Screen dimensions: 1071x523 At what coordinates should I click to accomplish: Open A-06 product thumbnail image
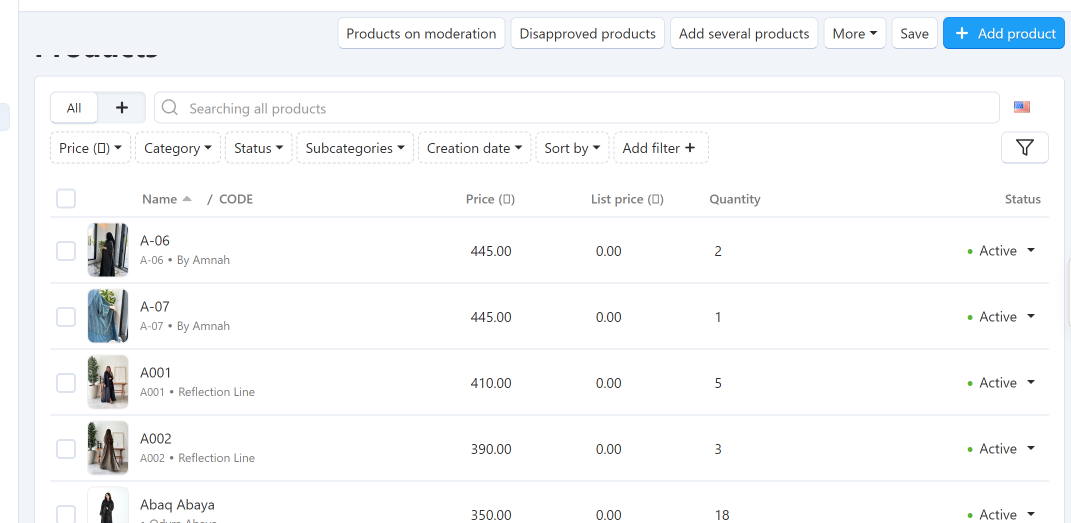tap(108, 250)
